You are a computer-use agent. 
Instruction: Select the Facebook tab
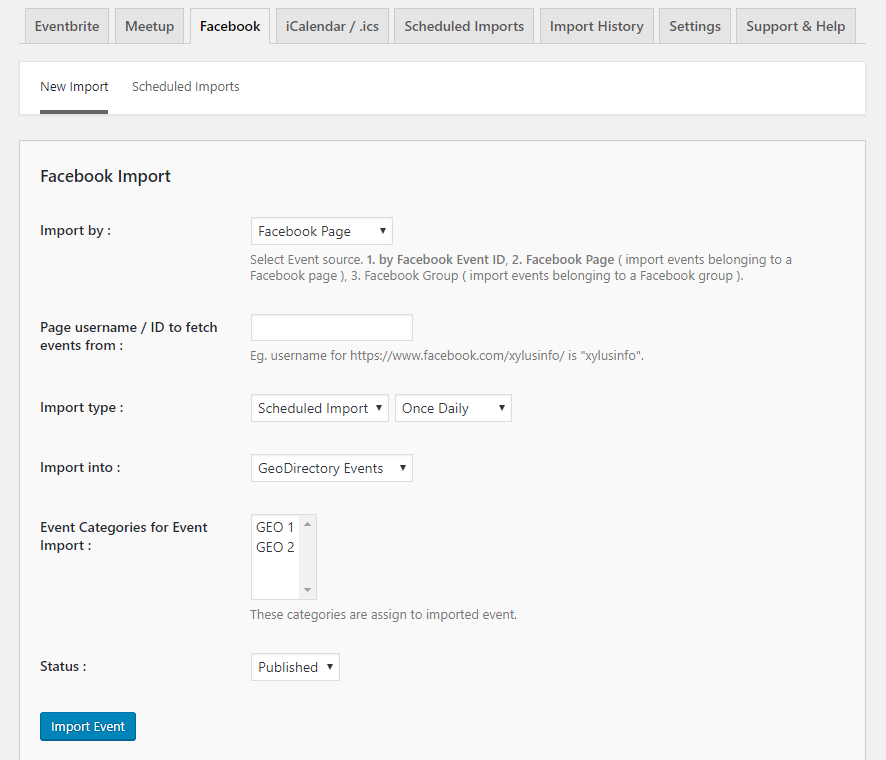click(230, 26)
